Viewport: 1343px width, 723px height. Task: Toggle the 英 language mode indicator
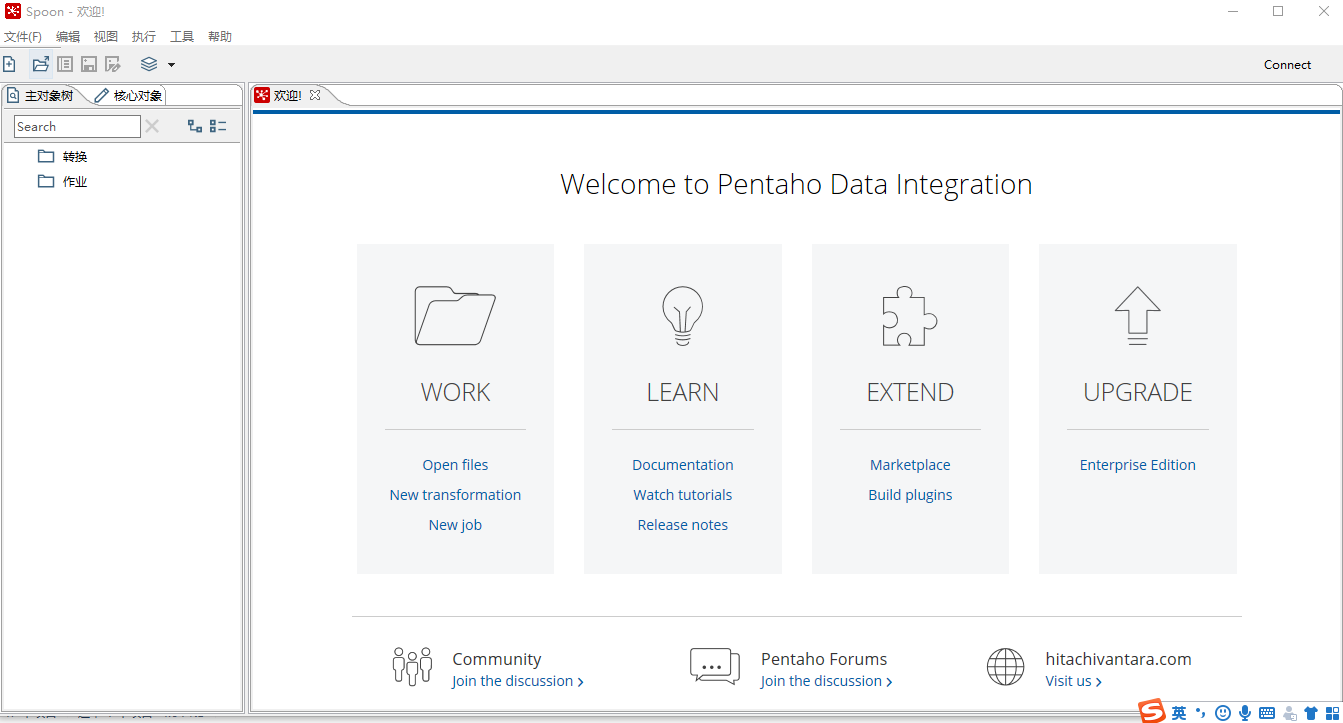(1179, 713)
